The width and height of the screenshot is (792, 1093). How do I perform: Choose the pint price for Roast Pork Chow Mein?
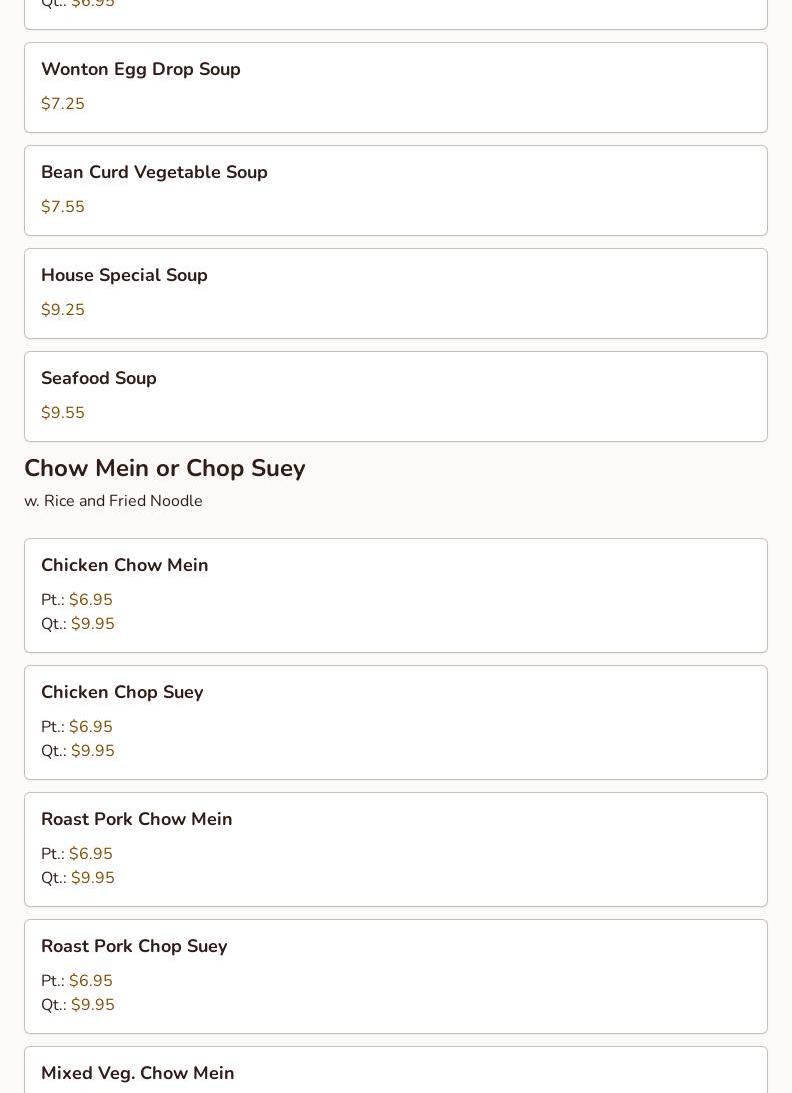coord(91,854)
